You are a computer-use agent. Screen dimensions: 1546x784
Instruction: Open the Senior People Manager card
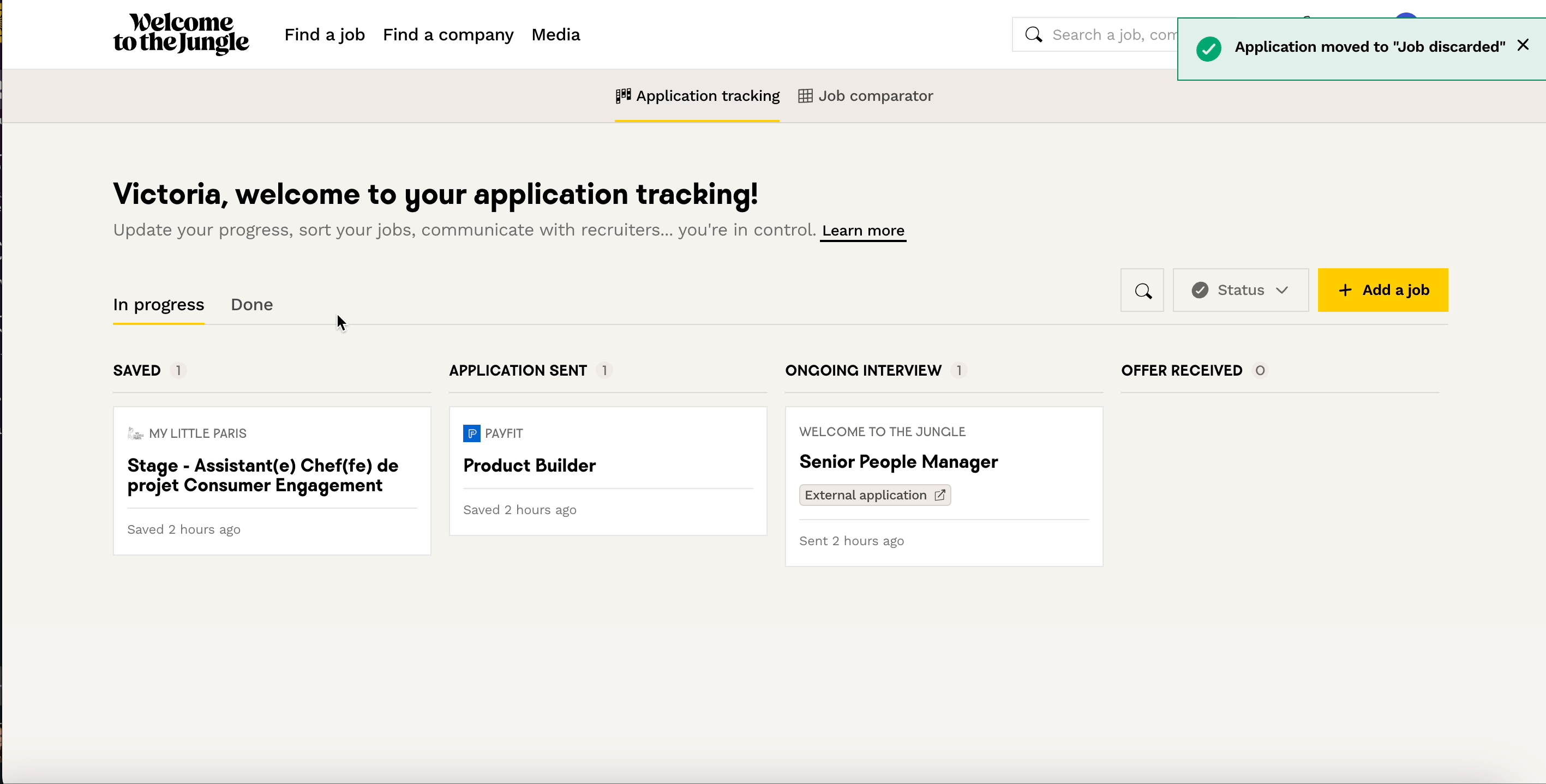pyautogui.click(x=898, y=462)
